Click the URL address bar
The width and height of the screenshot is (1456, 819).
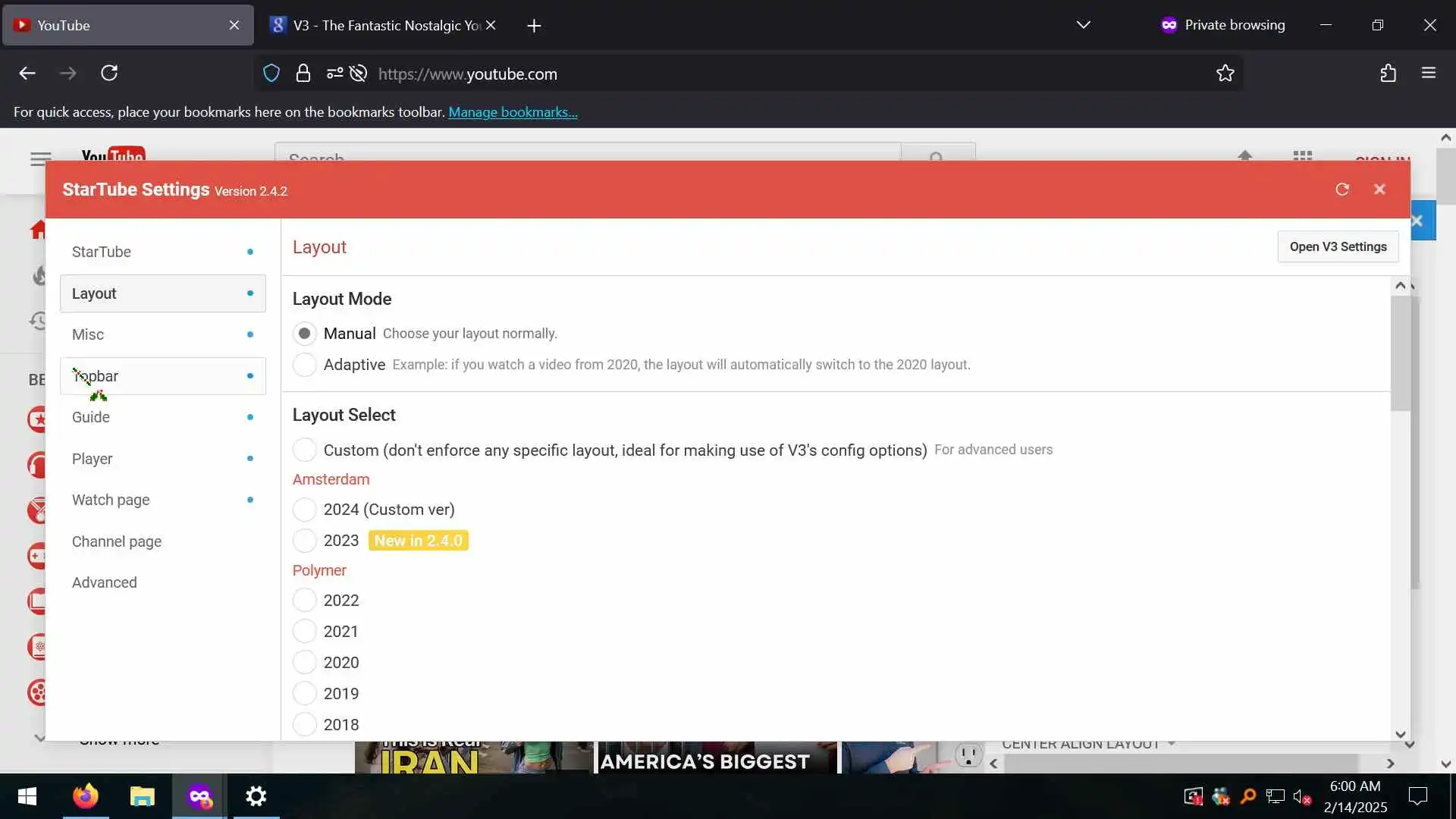coord(758,74)
